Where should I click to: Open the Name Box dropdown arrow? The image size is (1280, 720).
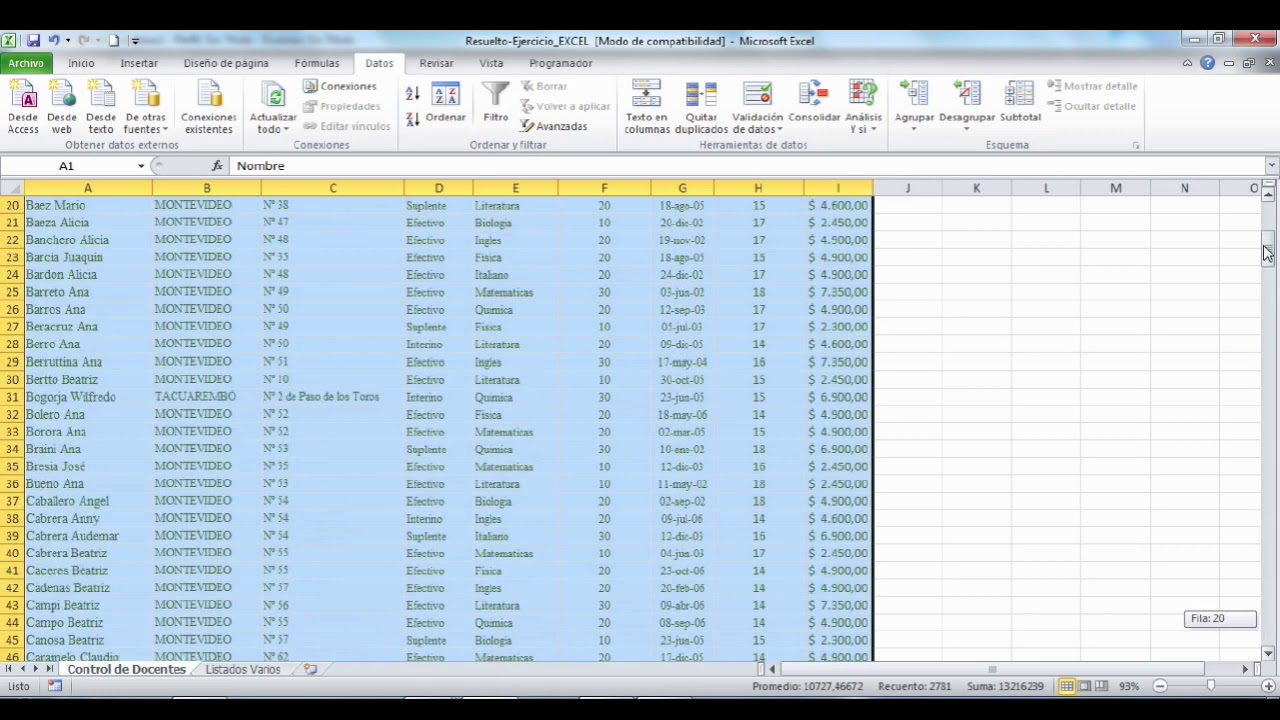(141, 166)
